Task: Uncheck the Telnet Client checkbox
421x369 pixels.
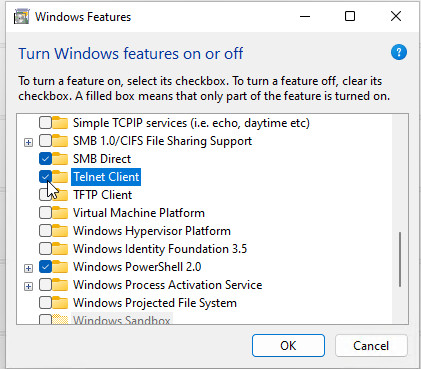Action: point(45,177)
